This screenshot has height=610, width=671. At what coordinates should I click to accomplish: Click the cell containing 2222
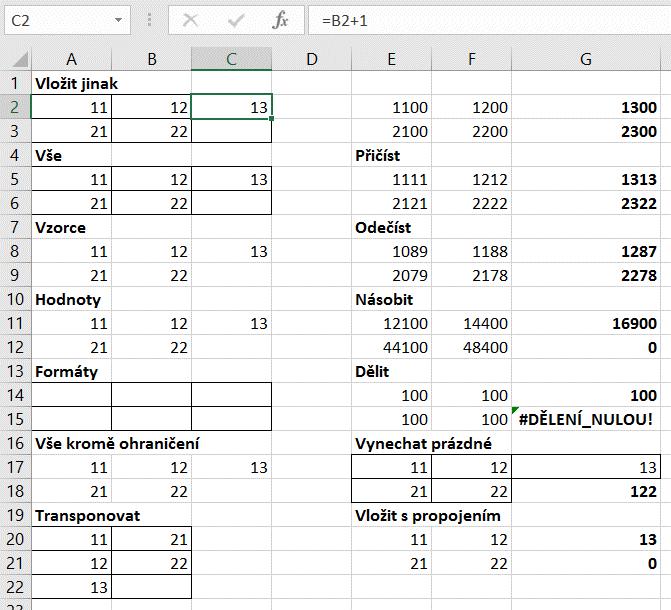(472, 203)
